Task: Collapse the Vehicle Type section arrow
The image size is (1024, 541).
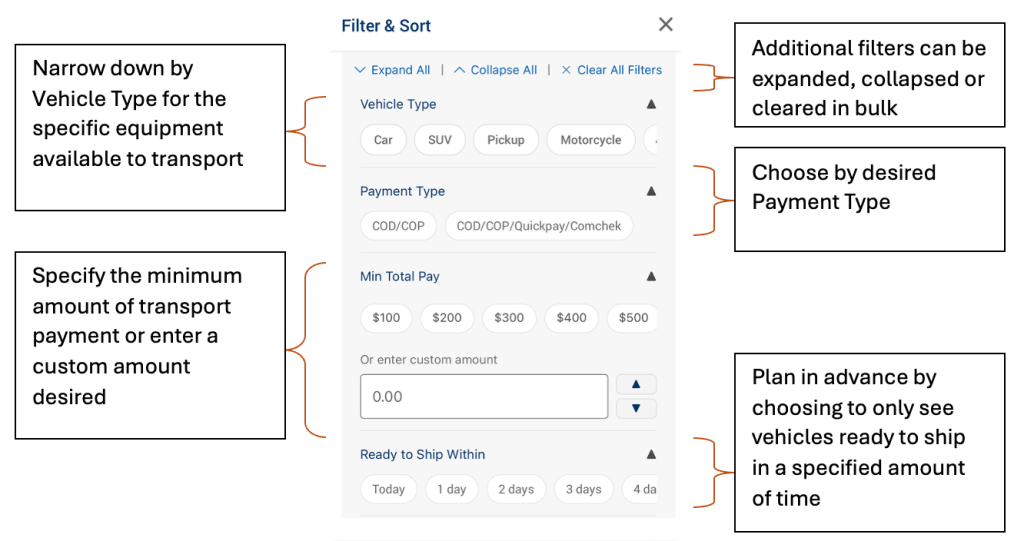Action: 651,104
